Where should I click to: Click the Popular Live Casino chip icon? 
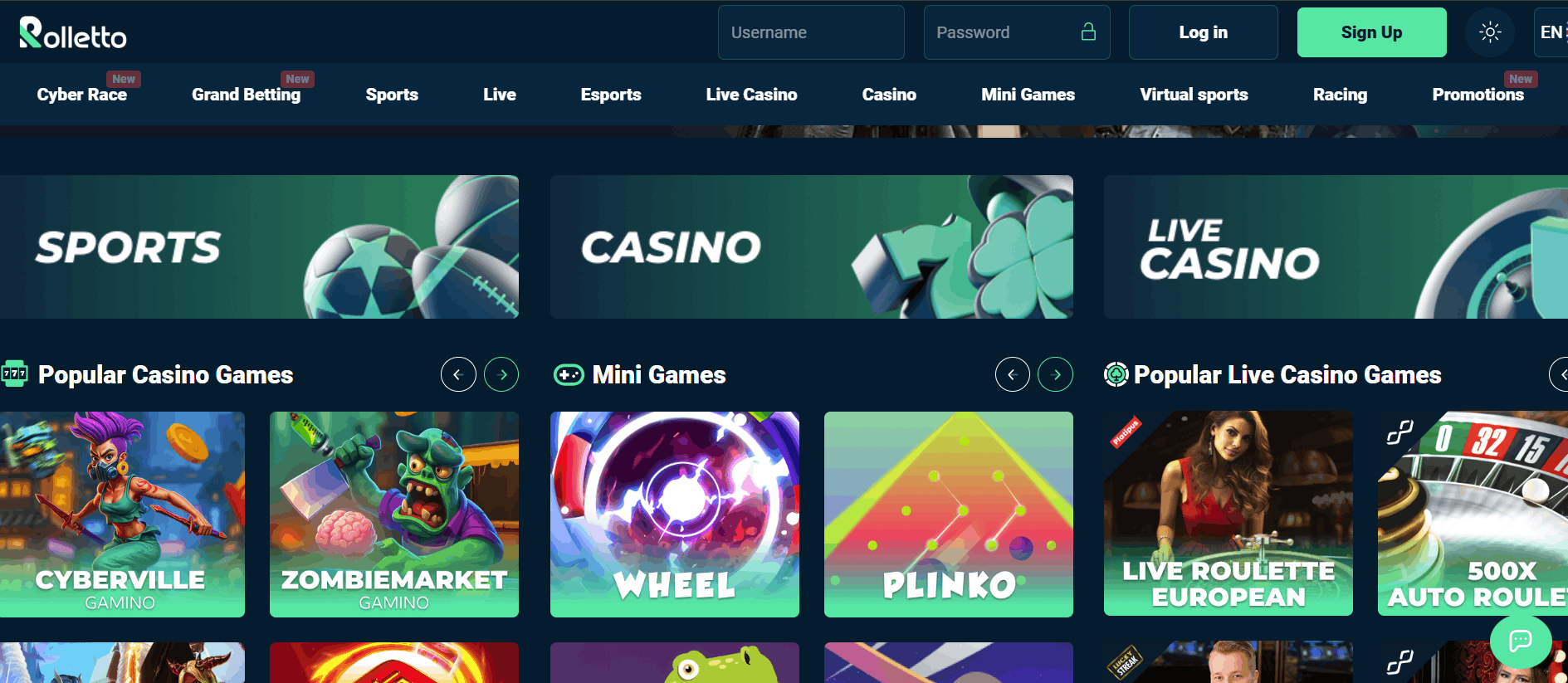(x=1116, y=375)
